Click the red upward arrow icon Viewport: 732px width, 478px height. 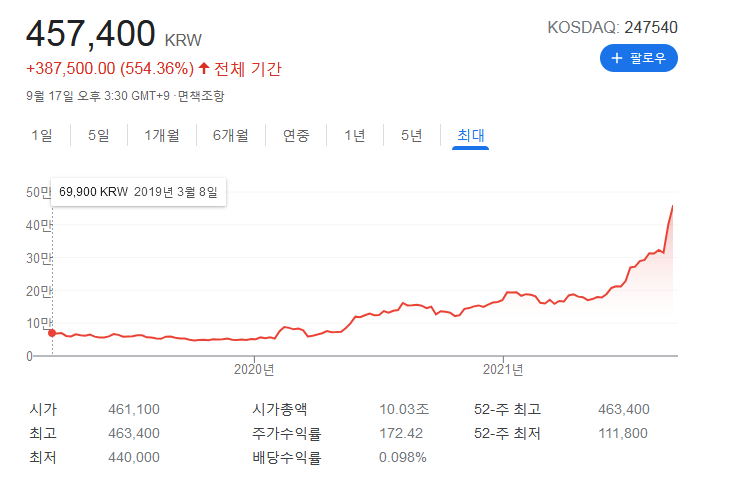pos(204,69)
